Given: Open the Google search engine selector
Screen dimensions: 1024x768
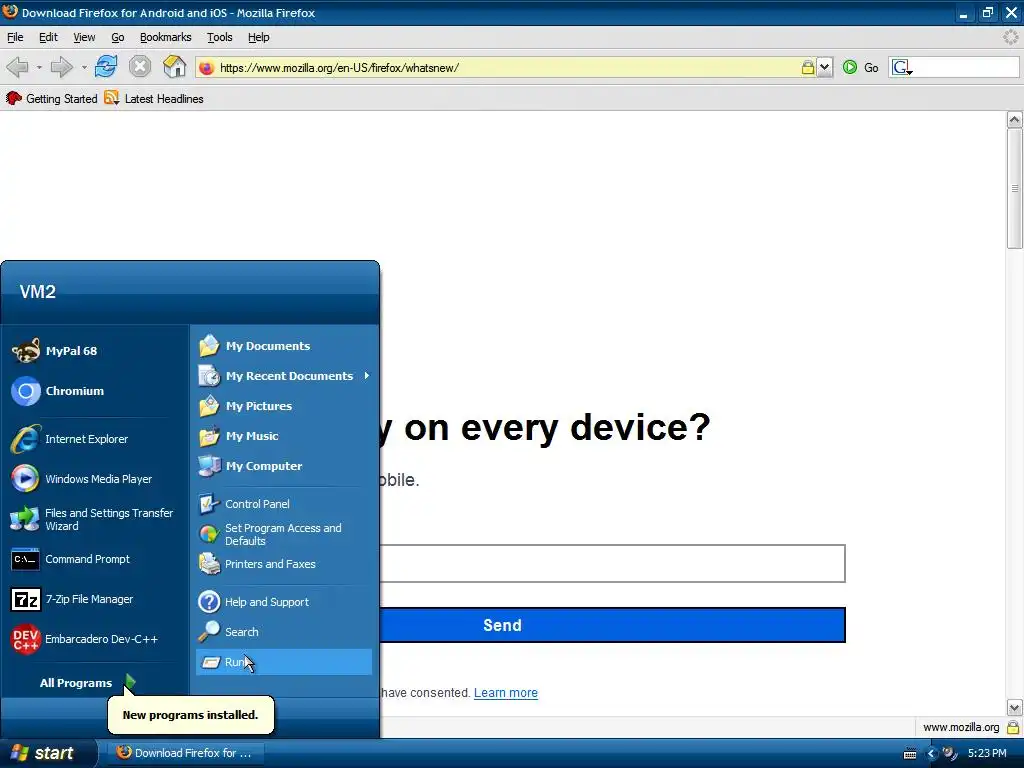Looking at the screenshot, I should [x=902, y=67].
